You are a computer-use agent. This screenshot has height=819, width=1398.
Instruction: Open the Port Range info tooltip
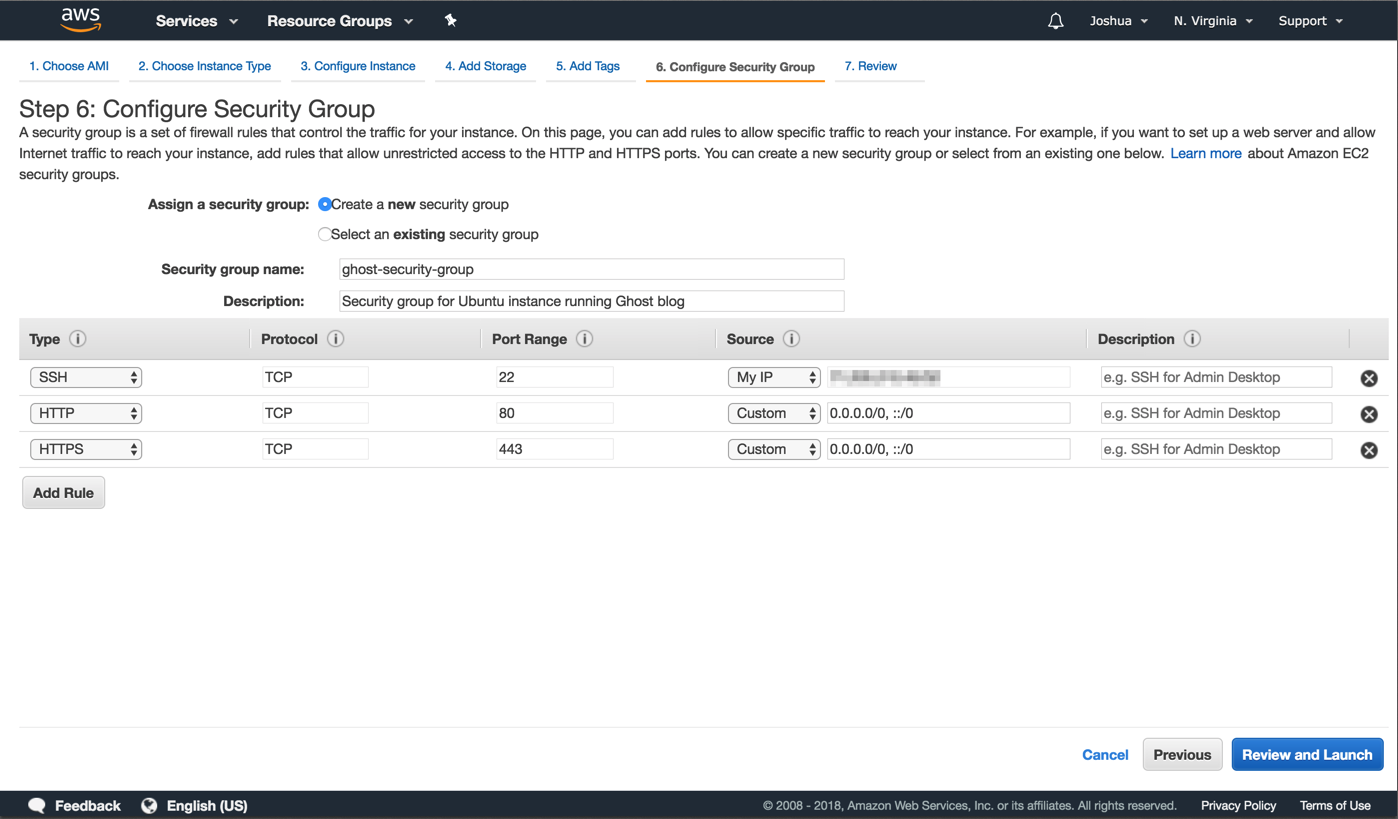pyautogui.click(x=584, y=339)
